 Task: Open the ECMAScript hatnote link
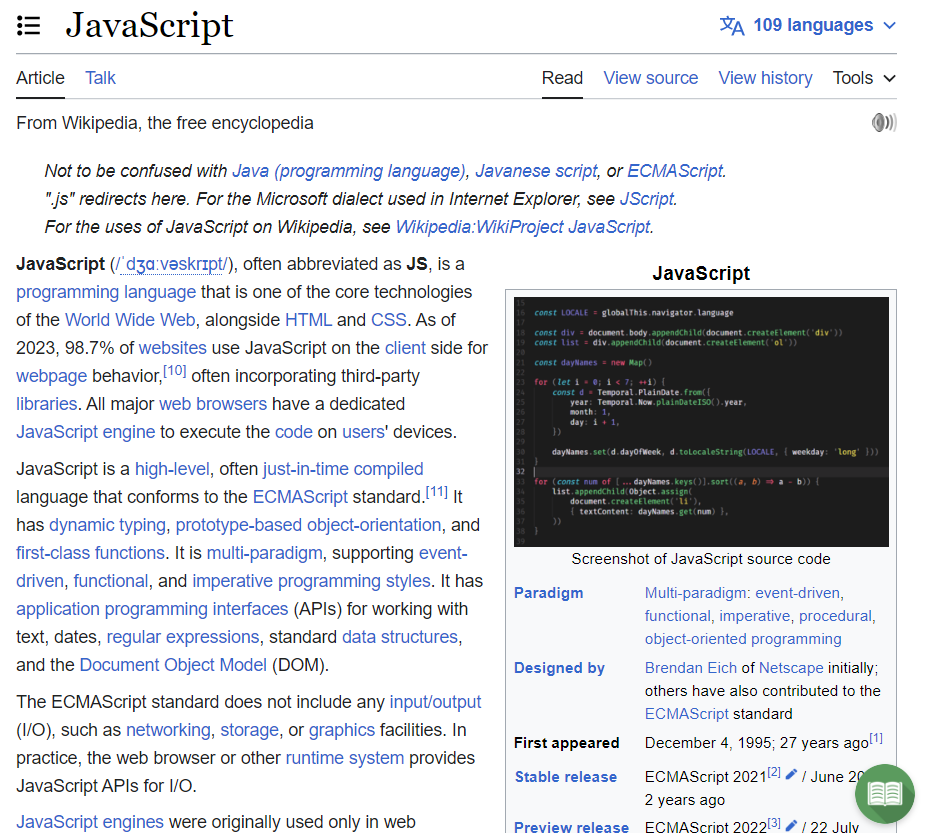coord(675,171)
